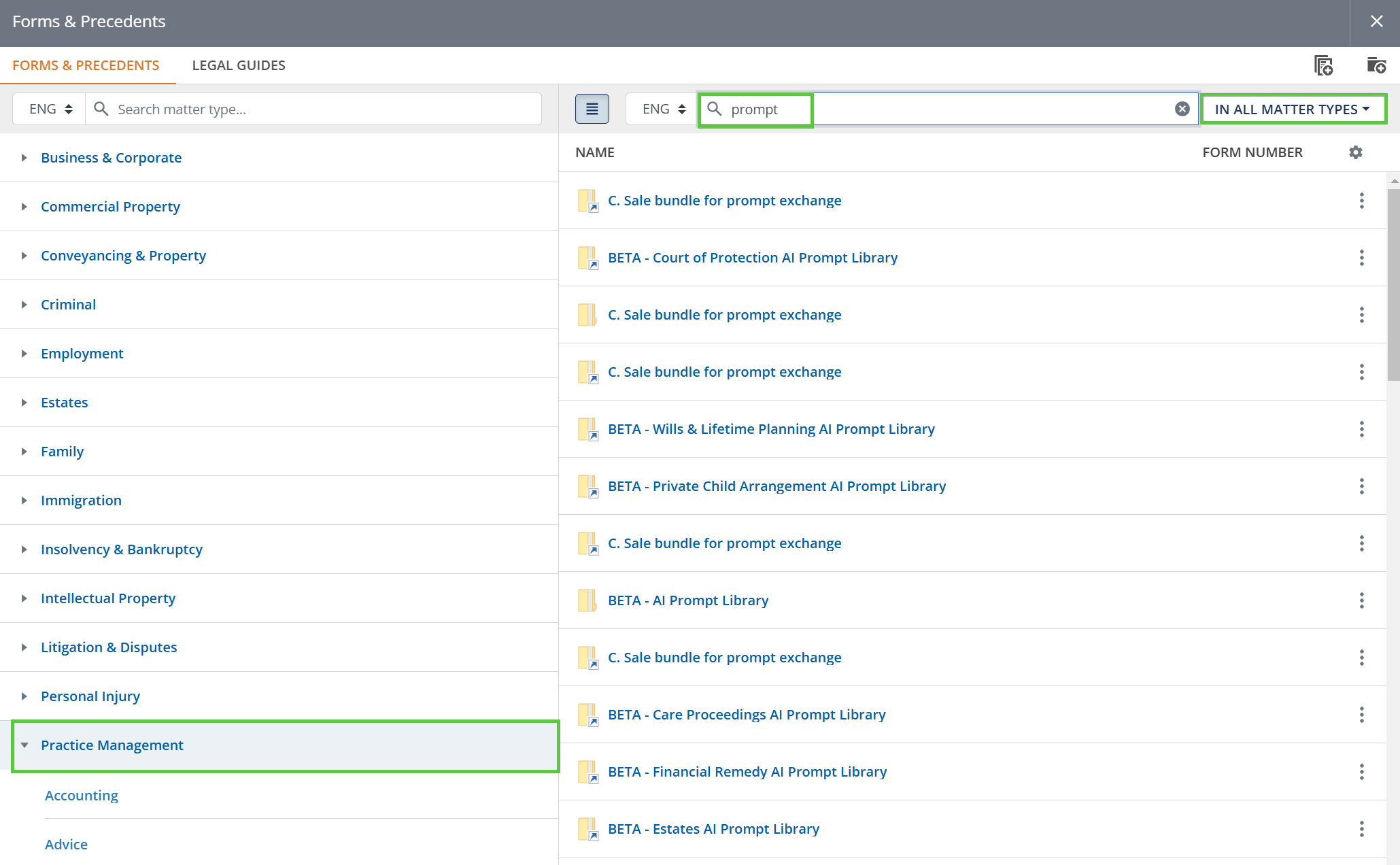Open options menu for BETA - AI Prompt Library
Screen dimensions: 1400x865
[x=1361, y=600]
